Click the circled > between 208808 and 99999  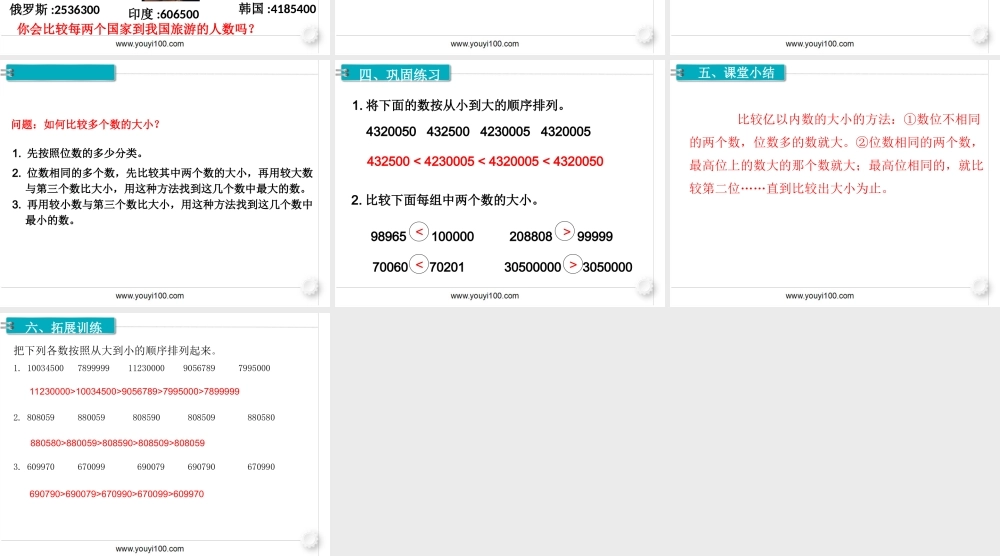tap(565, 232)
